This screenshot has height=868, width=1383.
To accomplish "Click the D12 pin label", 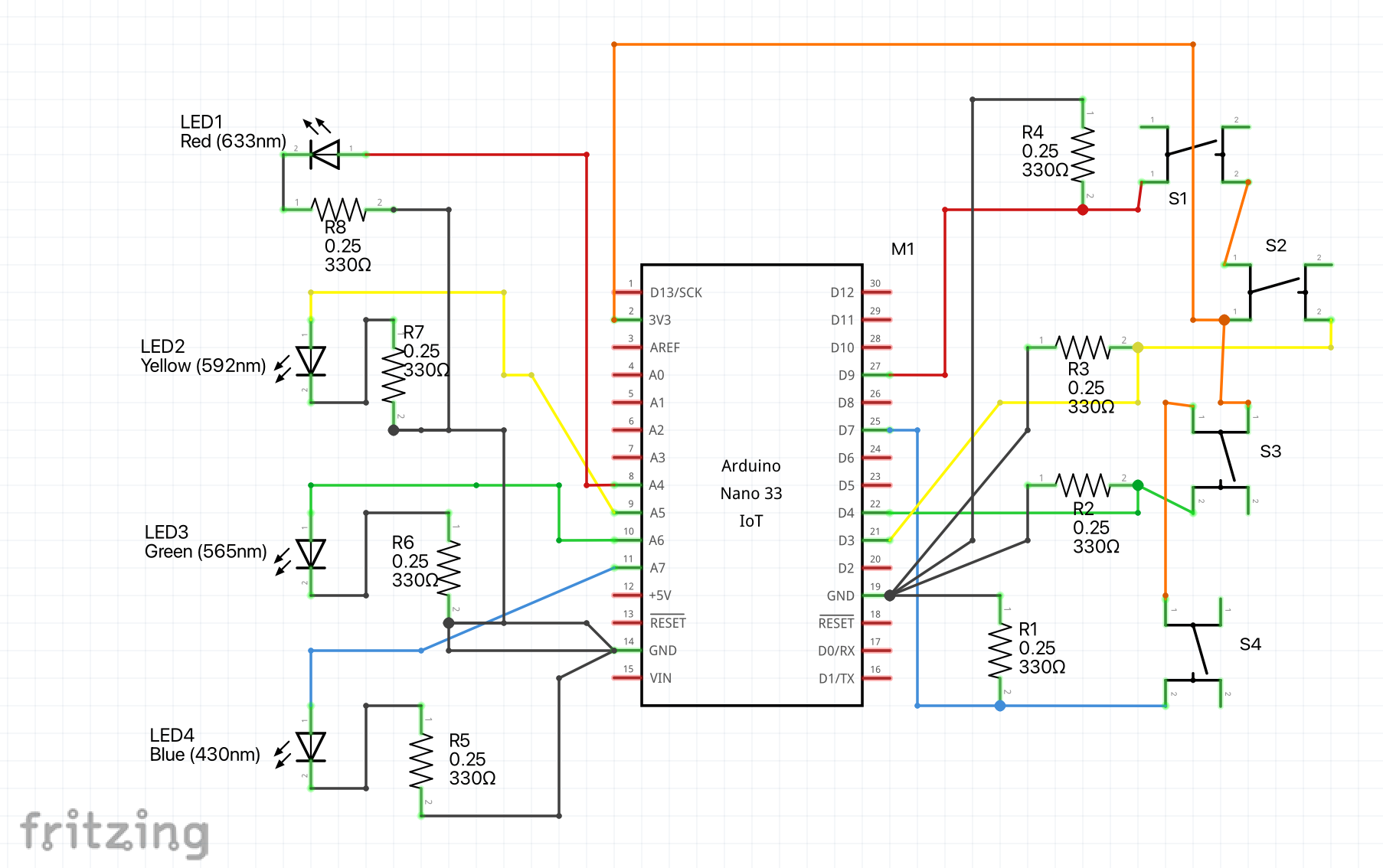I will pyautogui.click(x=842, y=292).
